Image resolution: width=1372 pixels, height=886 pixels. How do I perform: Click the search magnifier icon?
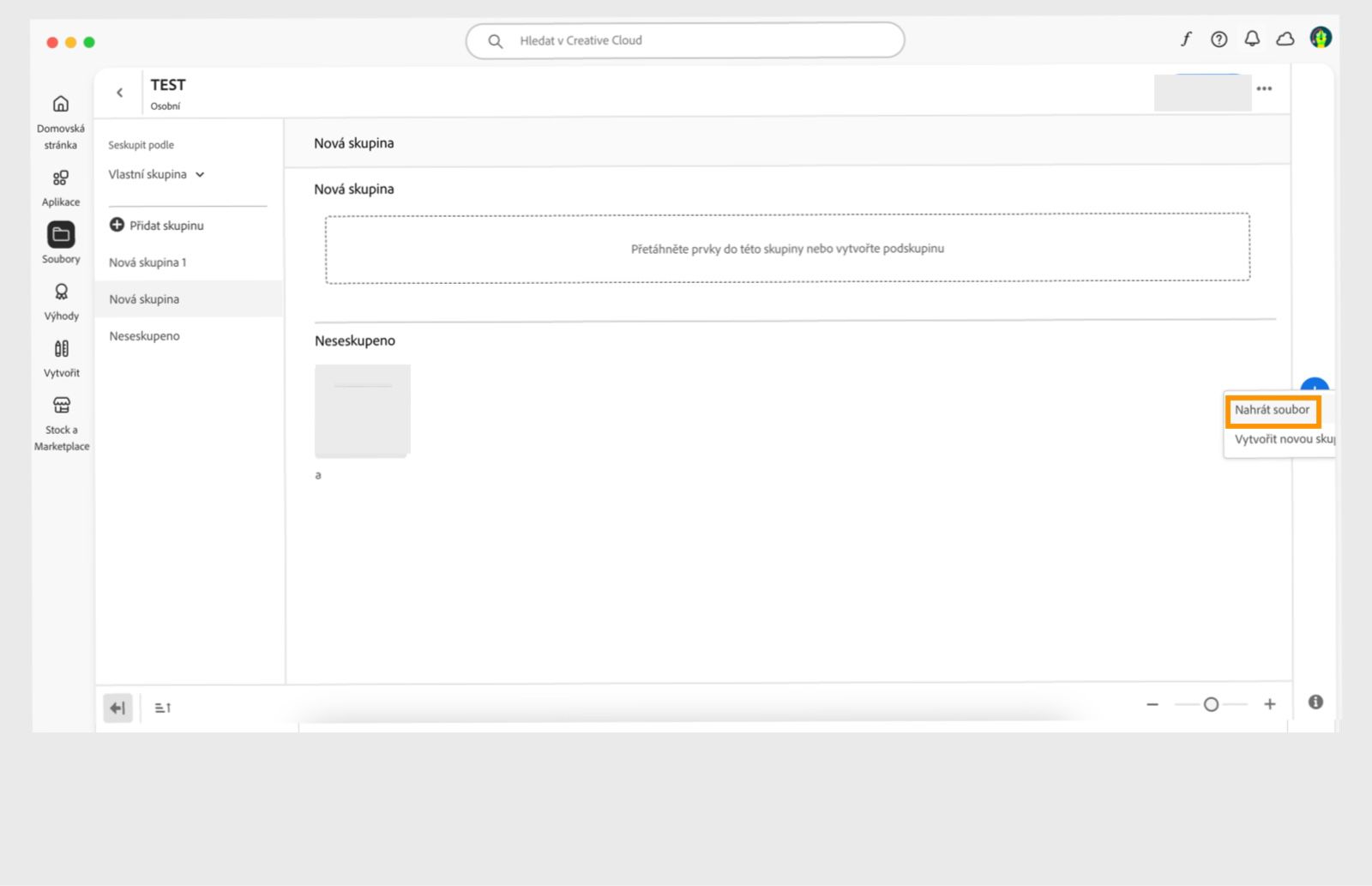coord(495,41)
